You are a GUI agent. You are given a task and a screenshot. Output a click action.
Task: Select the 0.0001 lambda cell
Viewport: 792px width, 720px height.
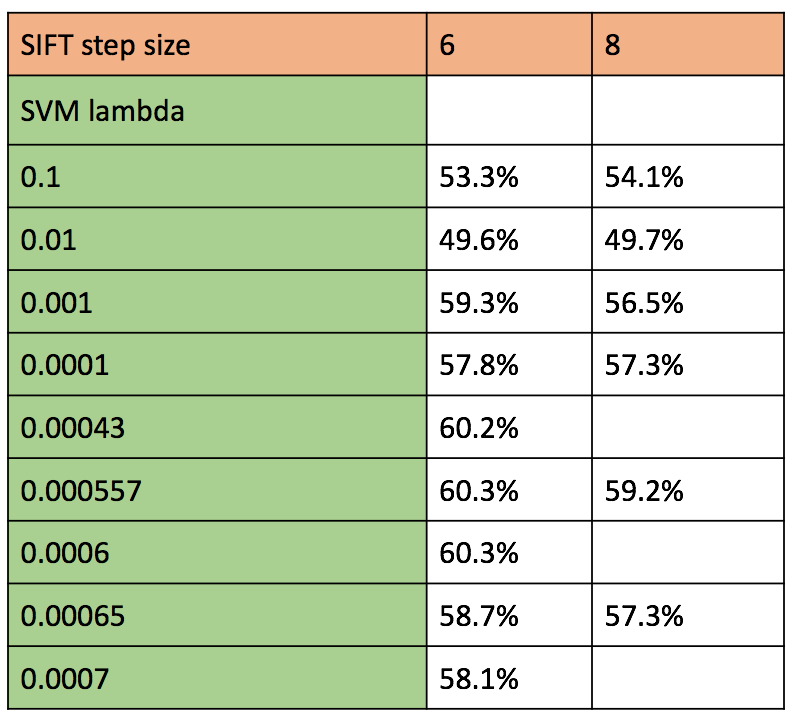click(216, 366)
